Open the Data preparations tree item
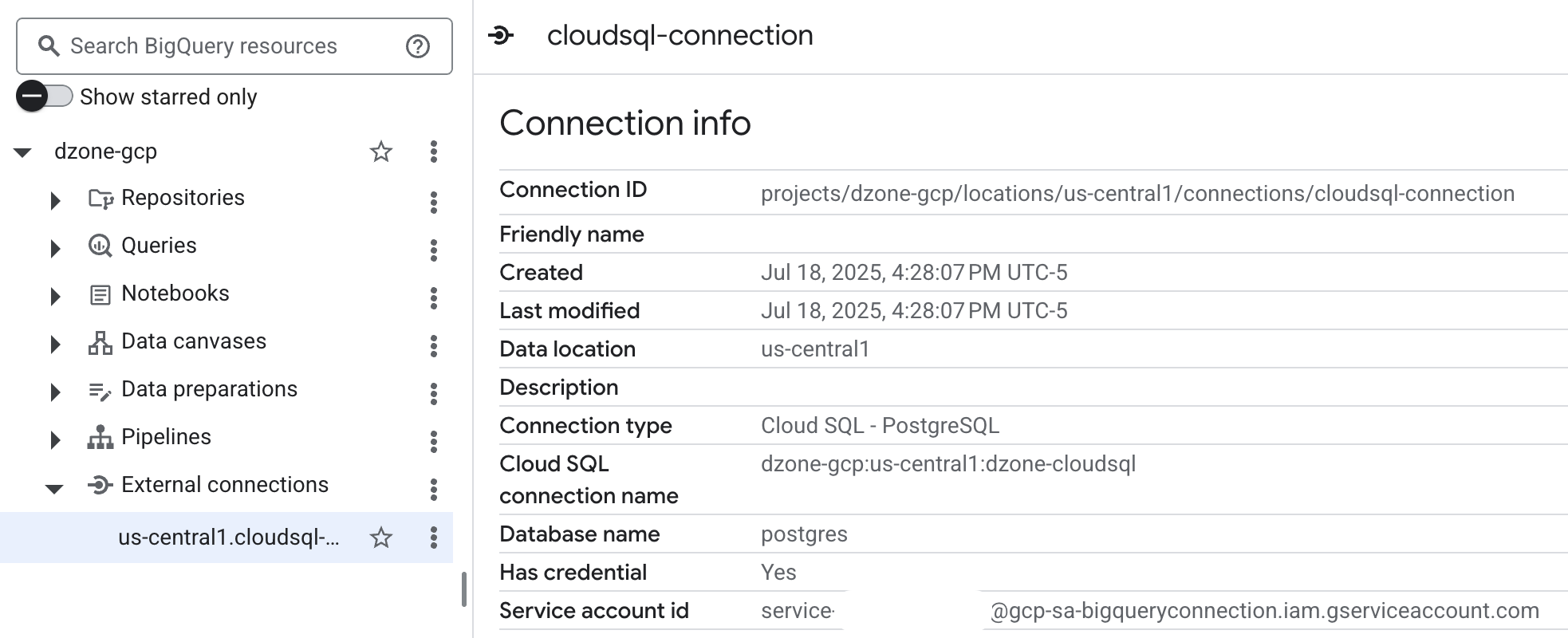 [209, 389]
